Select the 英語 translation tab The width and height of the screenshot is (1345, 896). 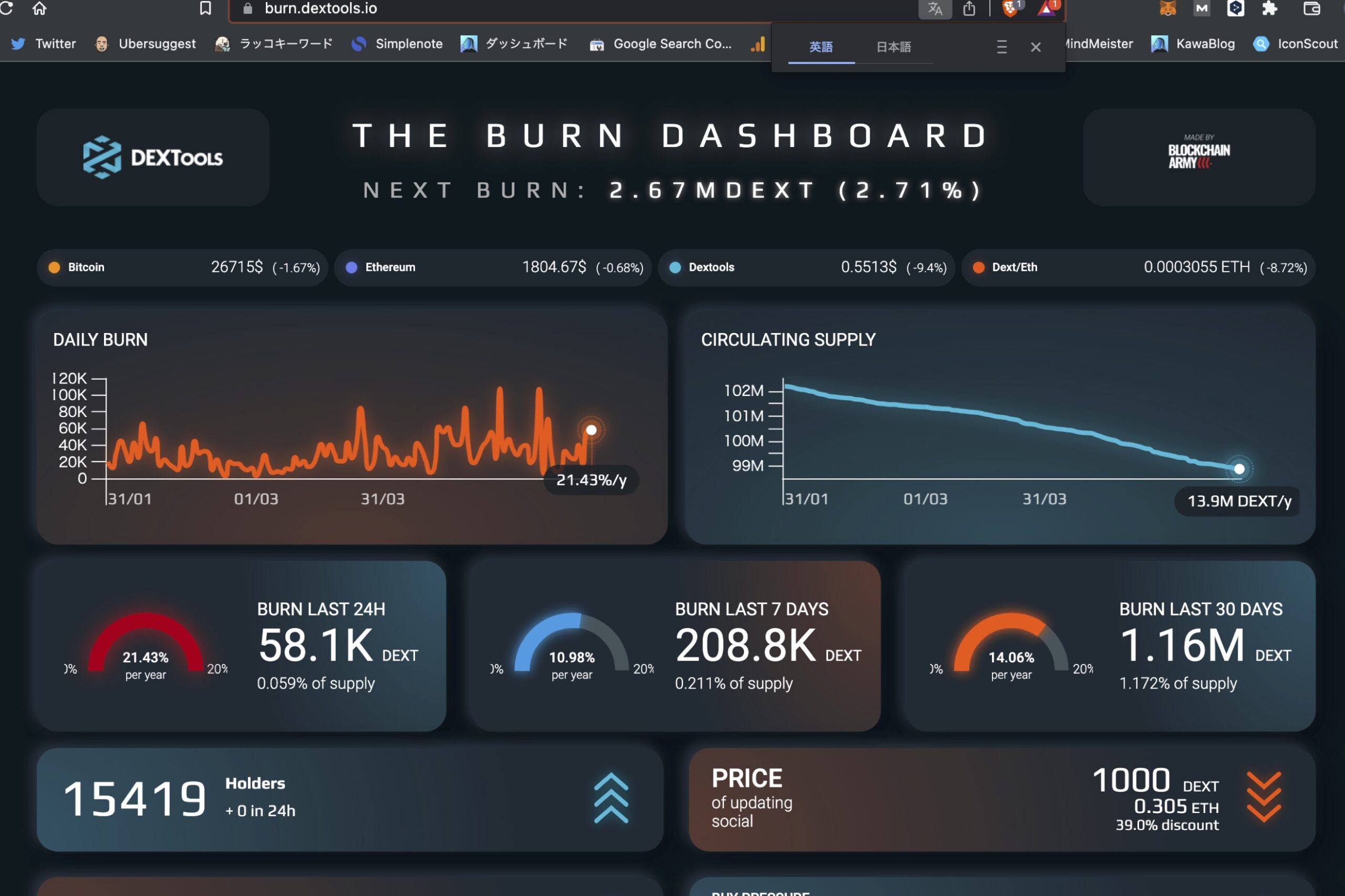[821, 47]
